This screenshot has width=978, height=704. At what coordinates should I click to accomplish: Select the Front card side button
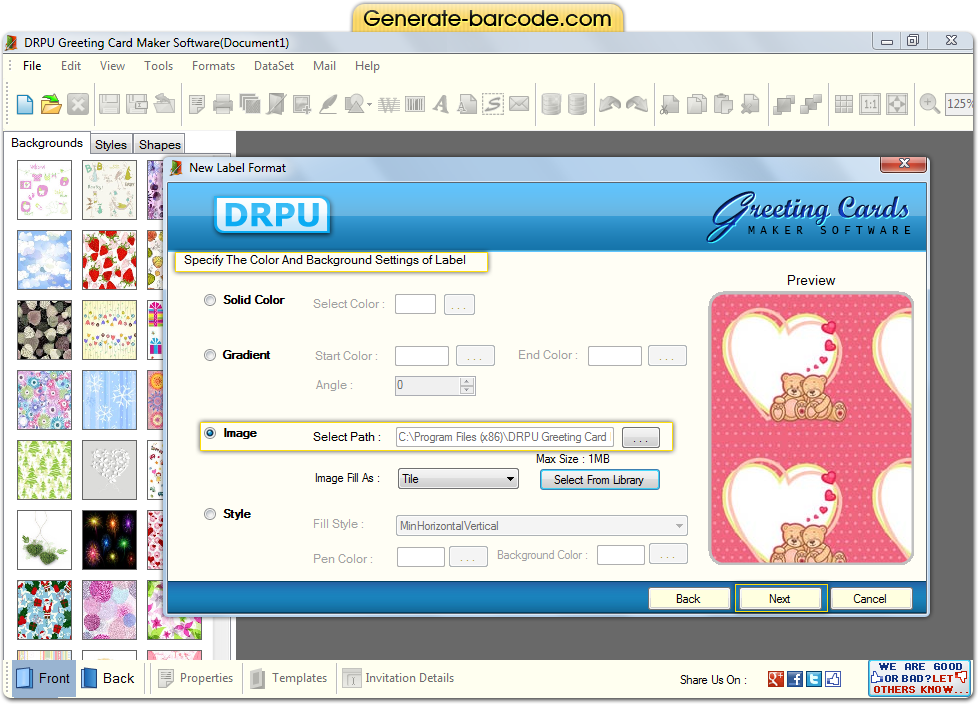[x=42, y=678]
